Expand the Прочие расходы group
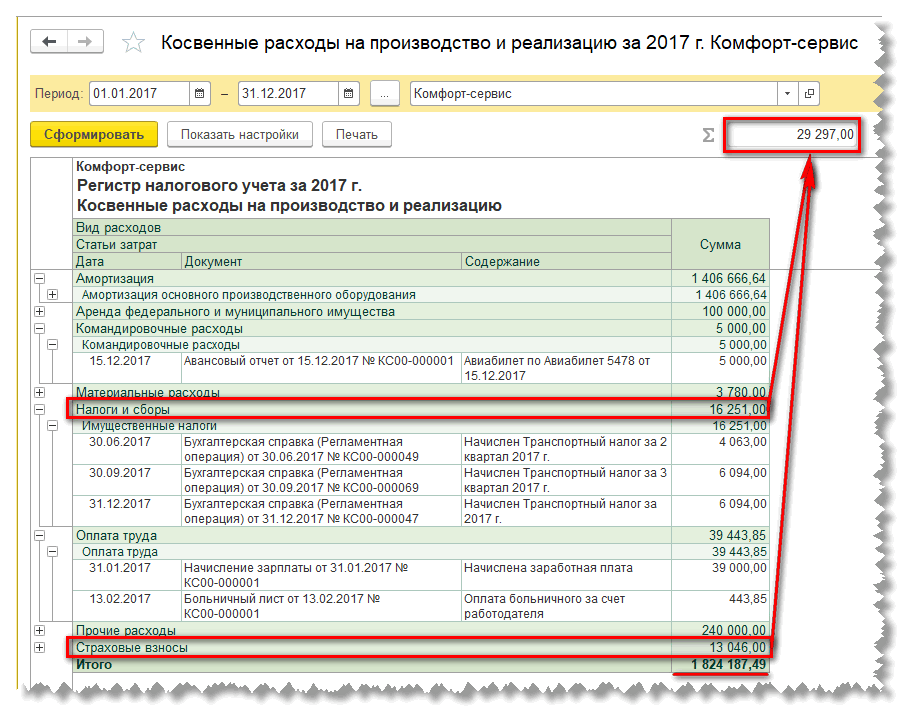908x716 pixels. click(40, 631)
